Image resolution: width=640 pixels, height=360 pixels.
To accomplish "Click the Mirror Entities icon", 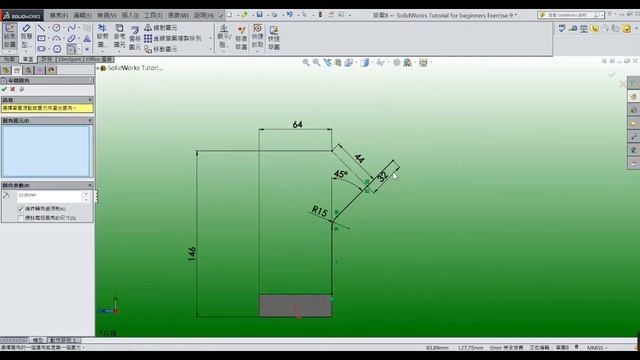I will tap(148, 28).
